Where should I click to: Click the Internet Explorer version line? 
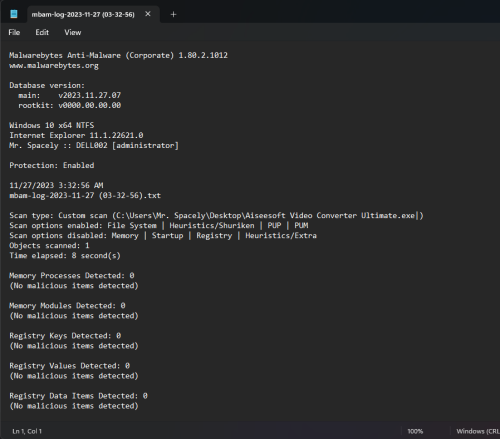pyautogui.click(x=76, y=135)
